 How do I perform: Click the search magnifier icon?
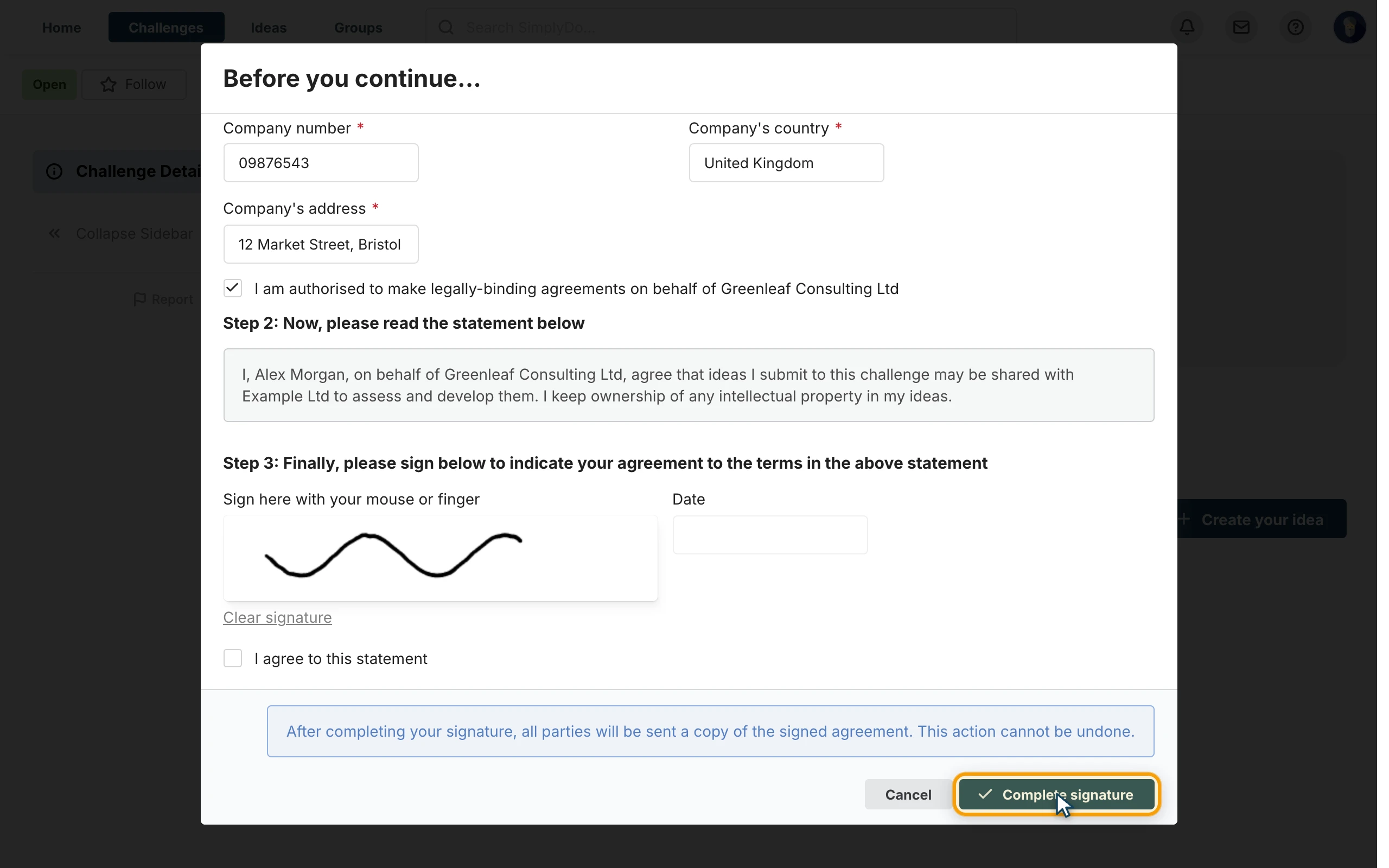[446, 27]
